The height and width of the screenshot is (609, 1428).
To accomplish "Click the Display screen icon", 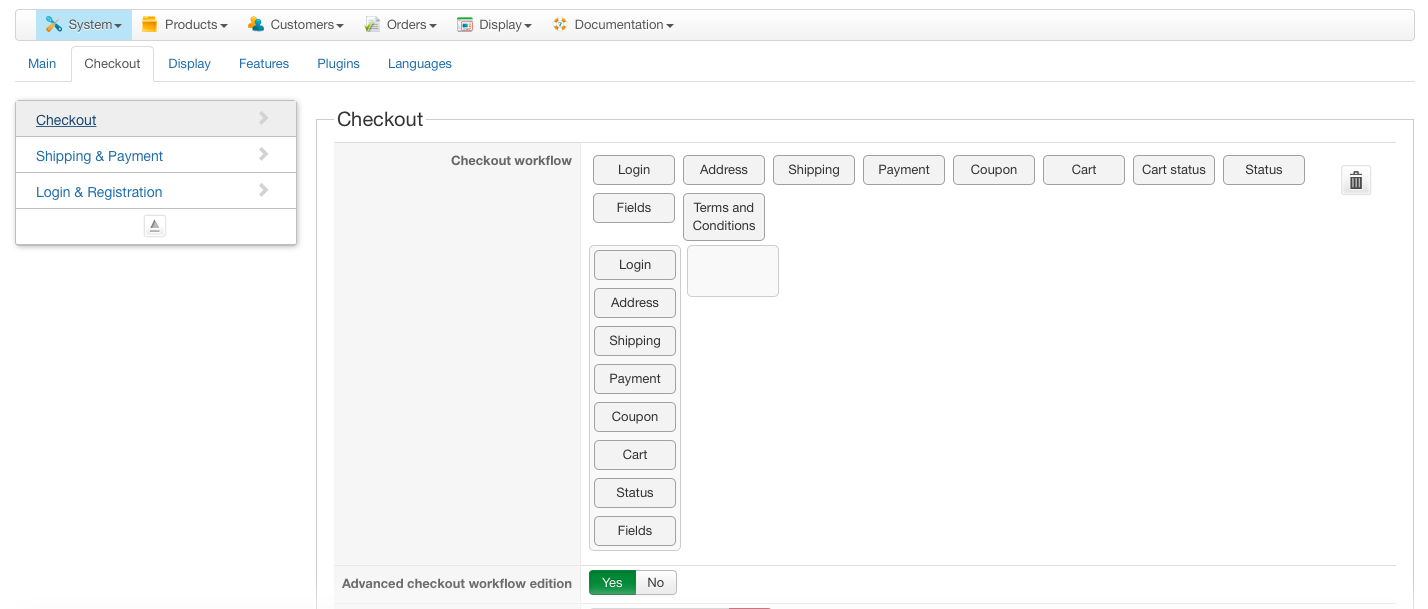I will pos(465,25).
